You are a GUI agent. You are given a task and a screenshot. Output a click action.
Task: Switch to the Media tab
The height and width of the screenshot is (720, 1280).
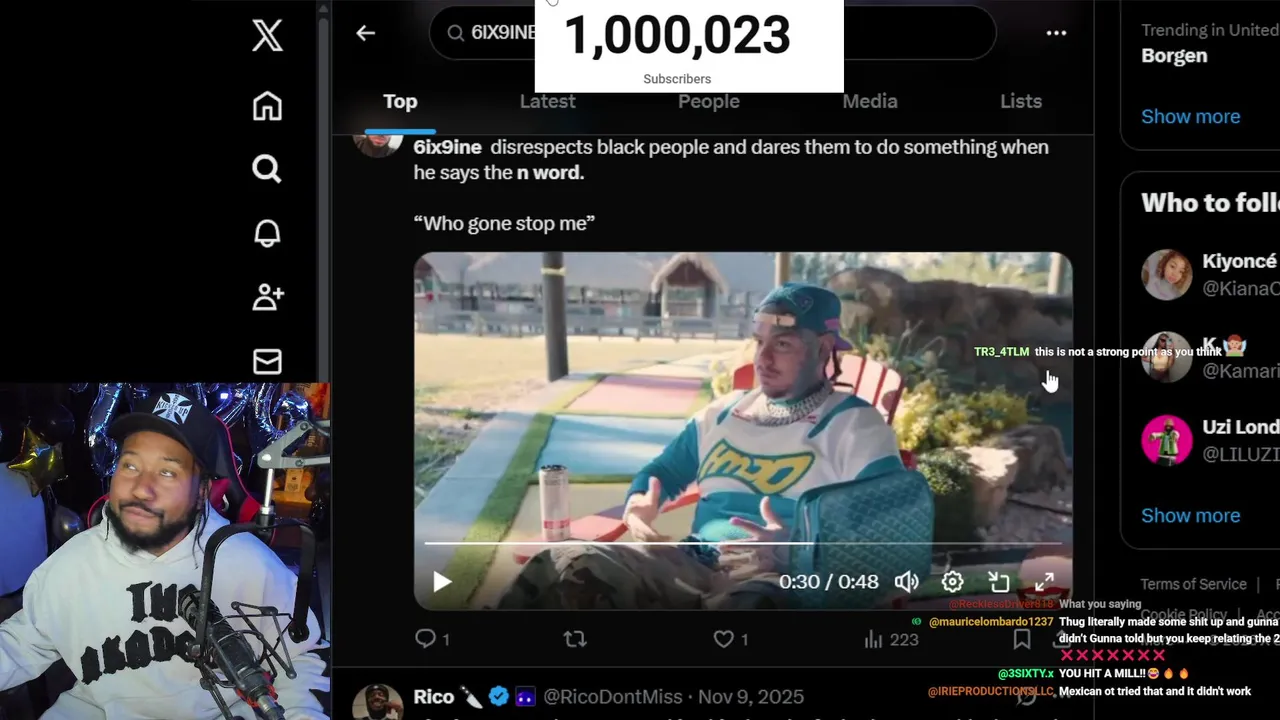869,101
